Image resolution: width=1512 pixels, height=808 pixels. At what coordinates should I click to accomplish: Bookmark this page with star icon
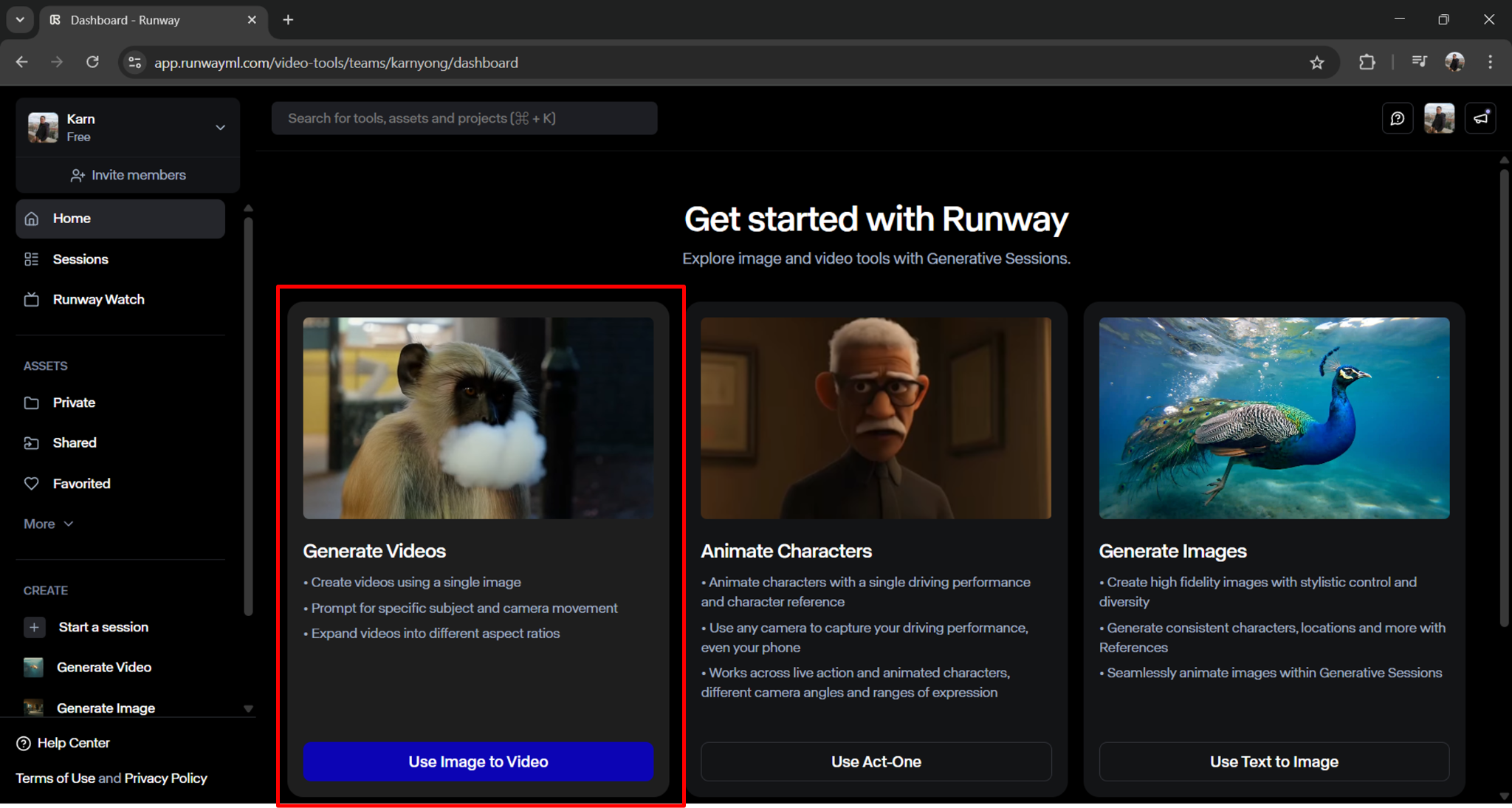[x=1317, y=63]
